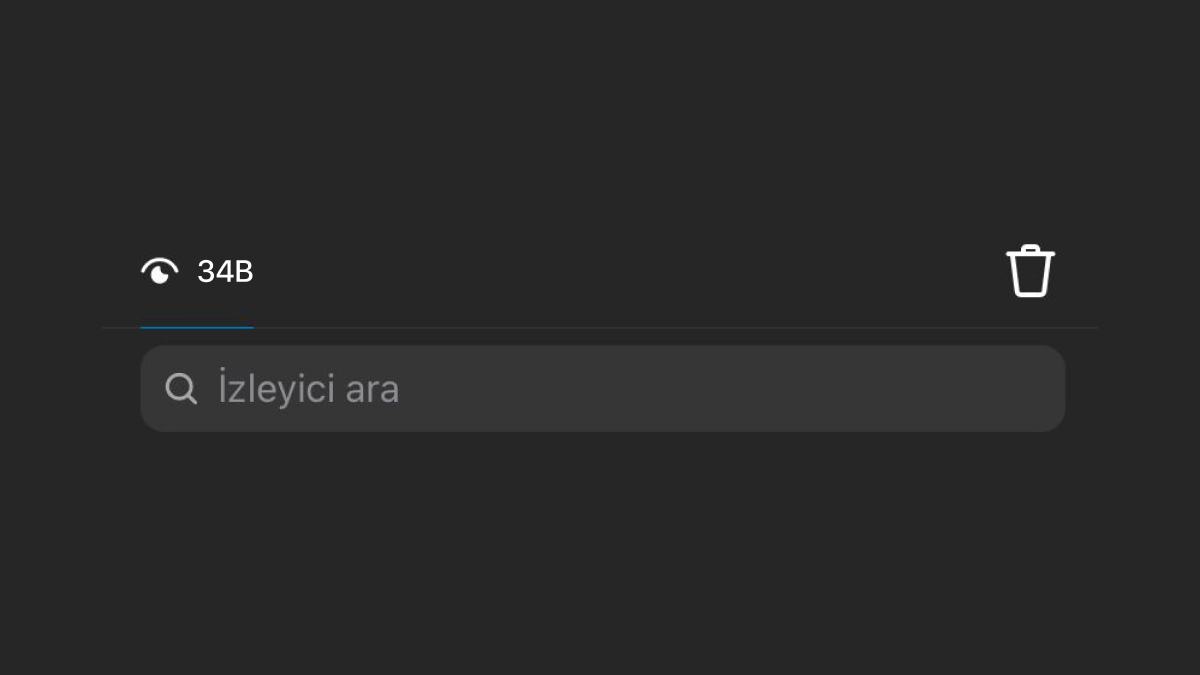Click the magnifying glass search icon
The height and width of the screenshot is (675, 1200).
click(x=181, y=388)
